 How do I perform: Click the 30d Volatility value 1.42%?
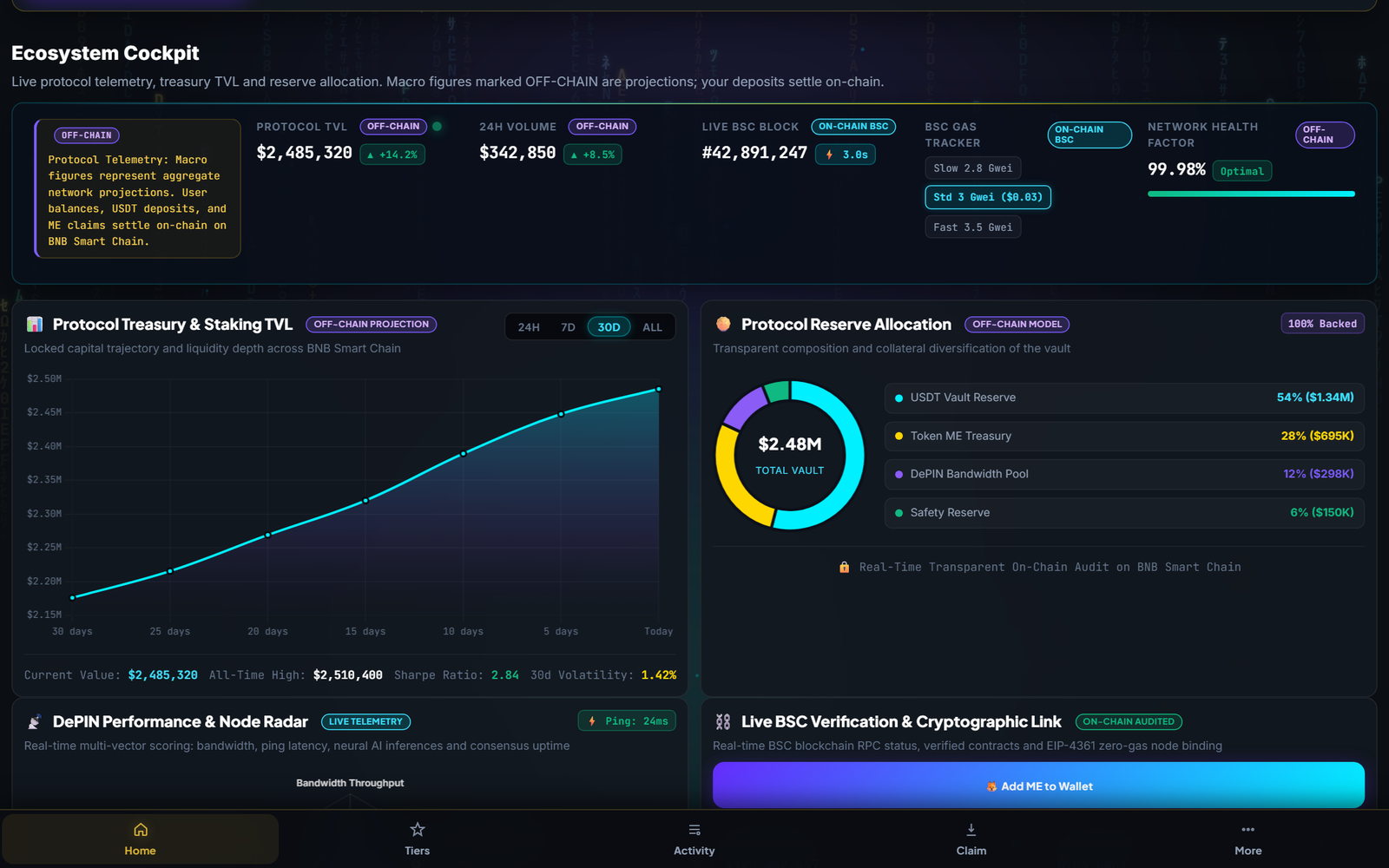(659, 675)
